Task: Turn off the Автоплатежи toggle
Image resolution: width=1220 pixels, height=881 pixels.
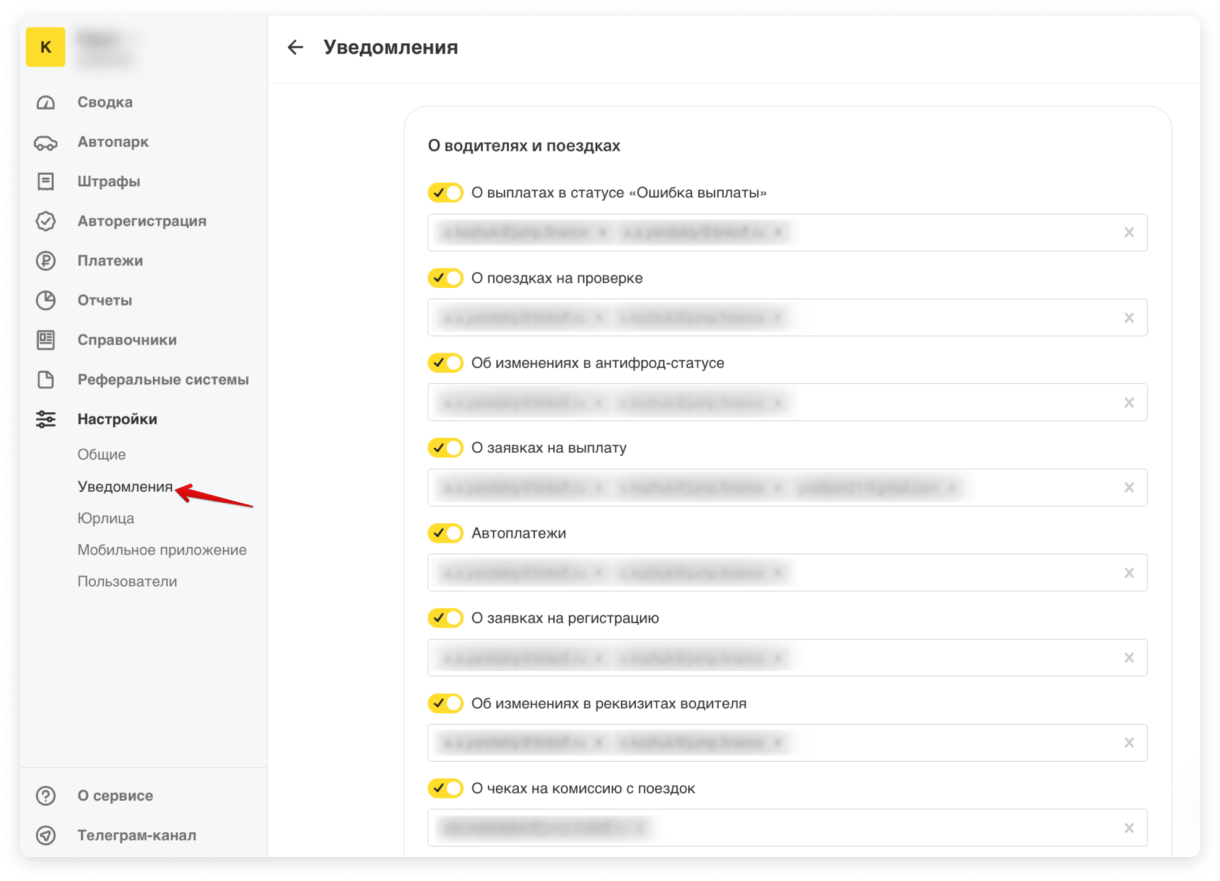Action: click(446, 533)
